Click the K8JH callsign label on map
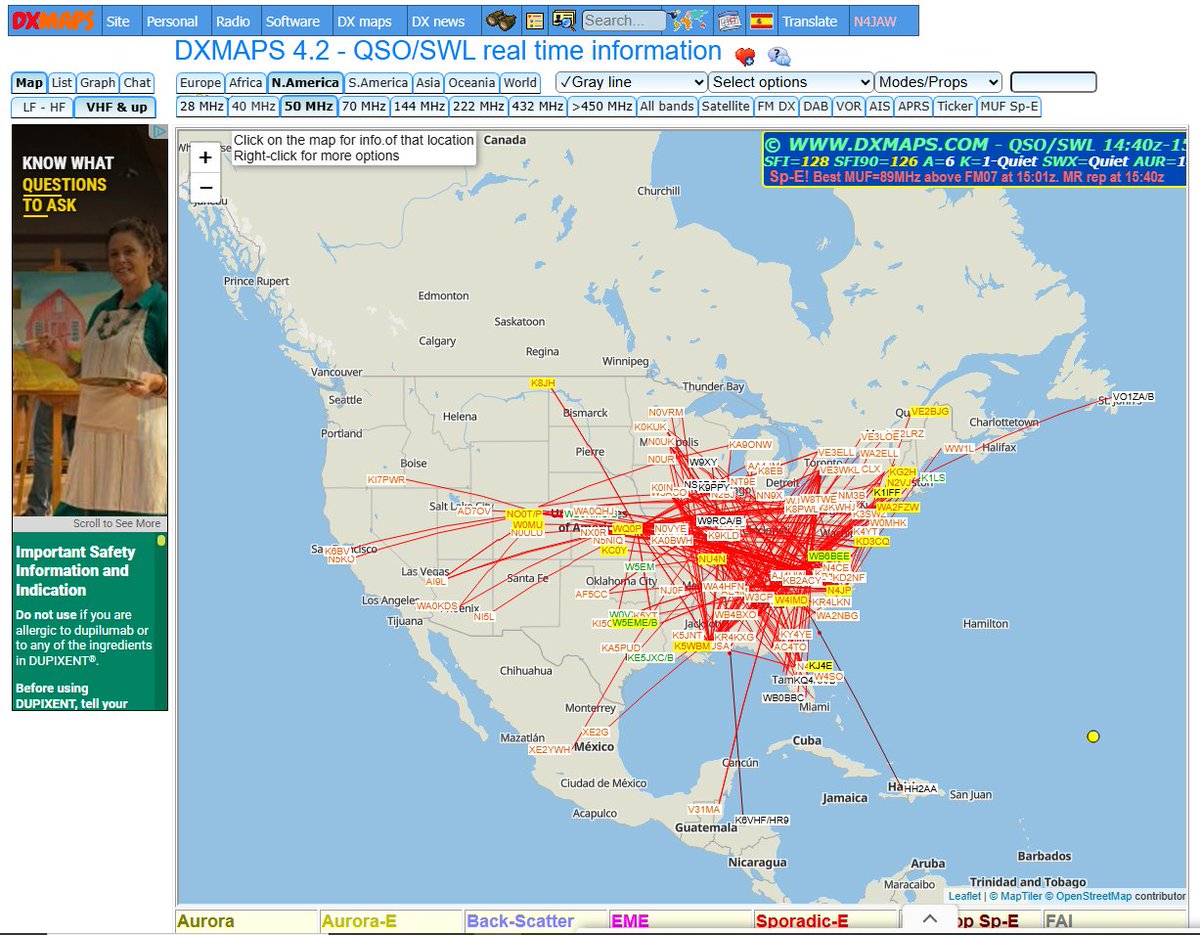The image size is (1200, 935). pos(543,384)
